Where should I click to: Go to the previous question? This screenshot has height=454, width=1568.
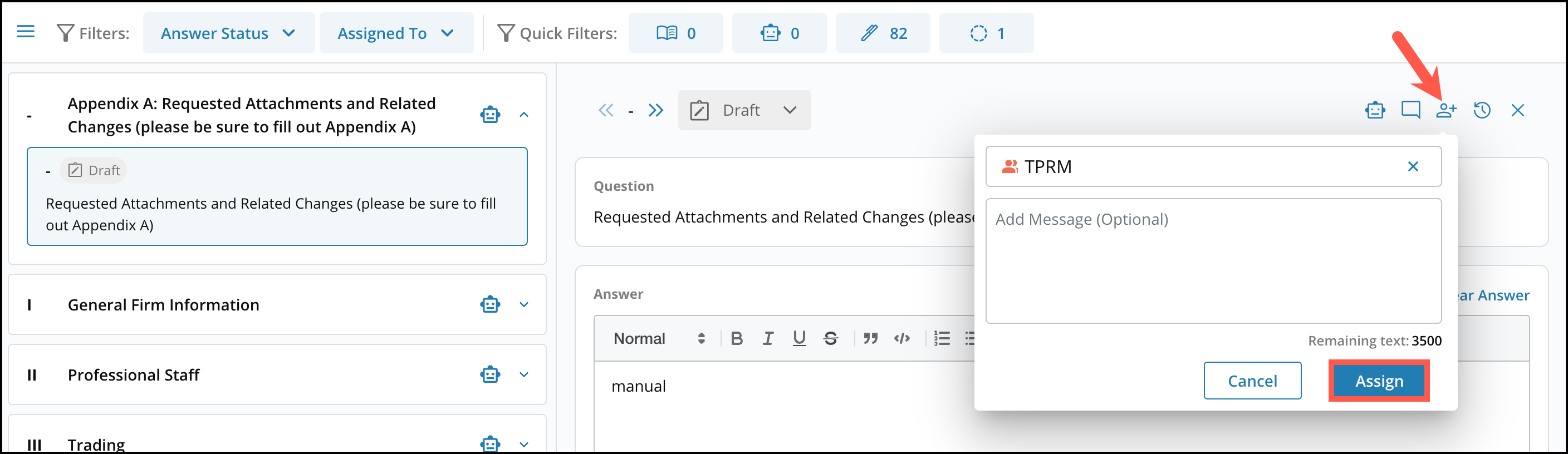click(606, 110)
